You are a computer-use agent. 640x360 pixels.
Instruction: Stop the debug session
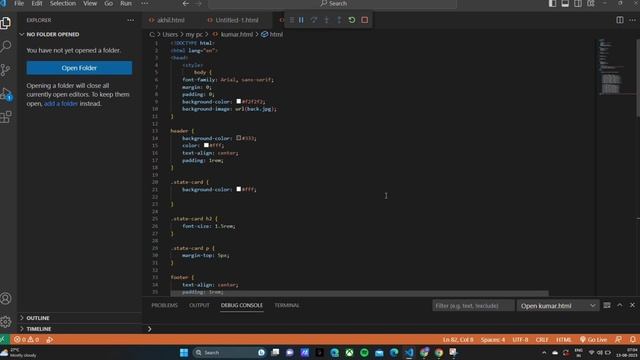(364, 20)
